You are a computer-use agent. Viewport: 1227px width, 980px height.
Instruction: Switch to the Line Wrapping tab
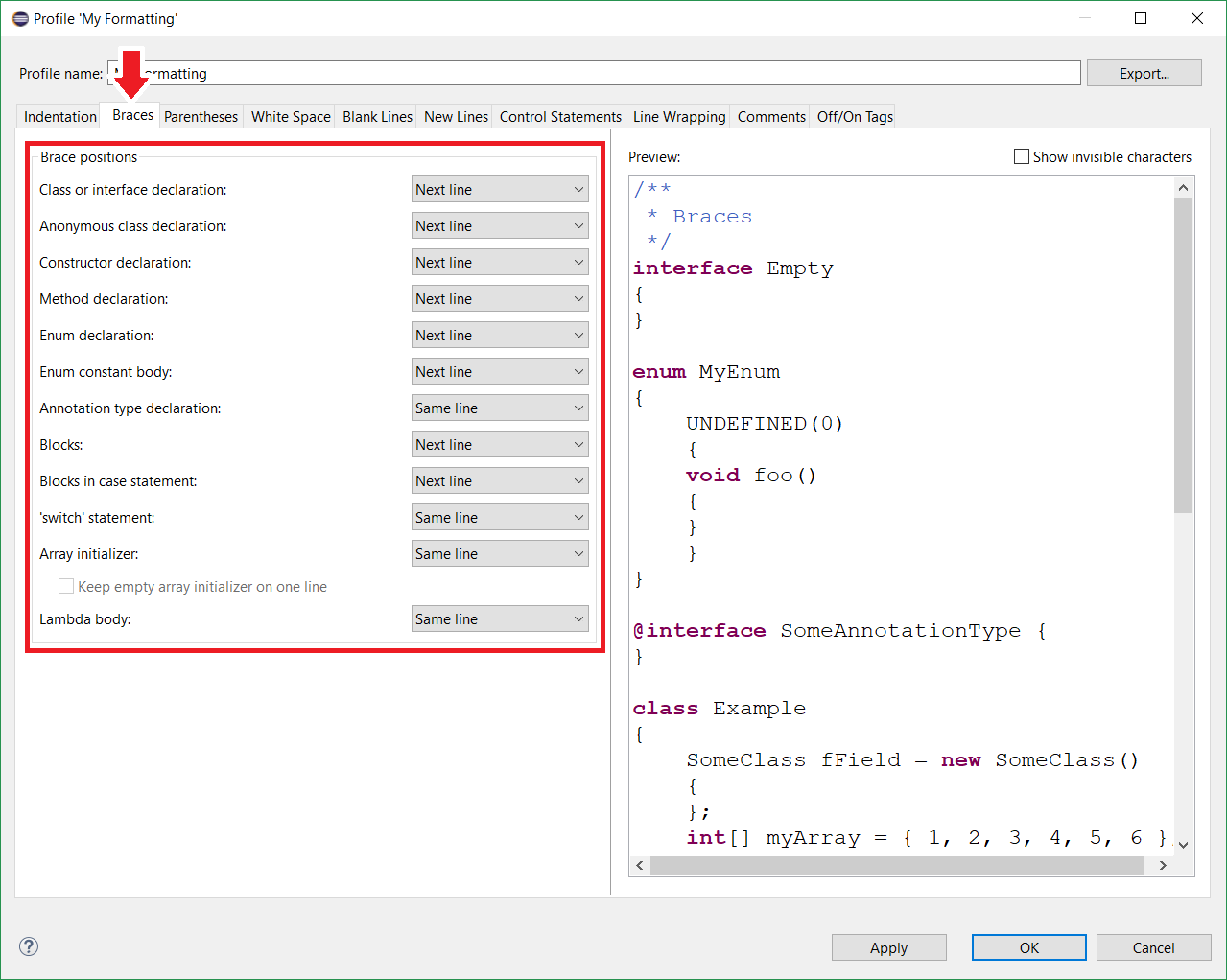[x=678, y=116]
